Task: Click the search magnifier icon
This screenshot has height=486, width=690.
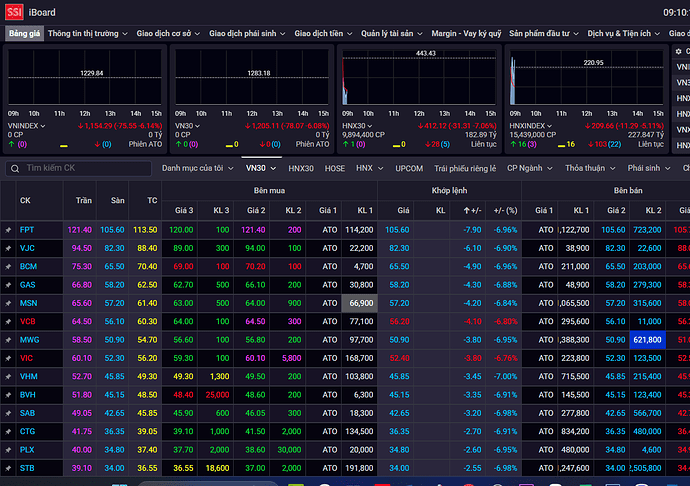Action: (14, 168)
